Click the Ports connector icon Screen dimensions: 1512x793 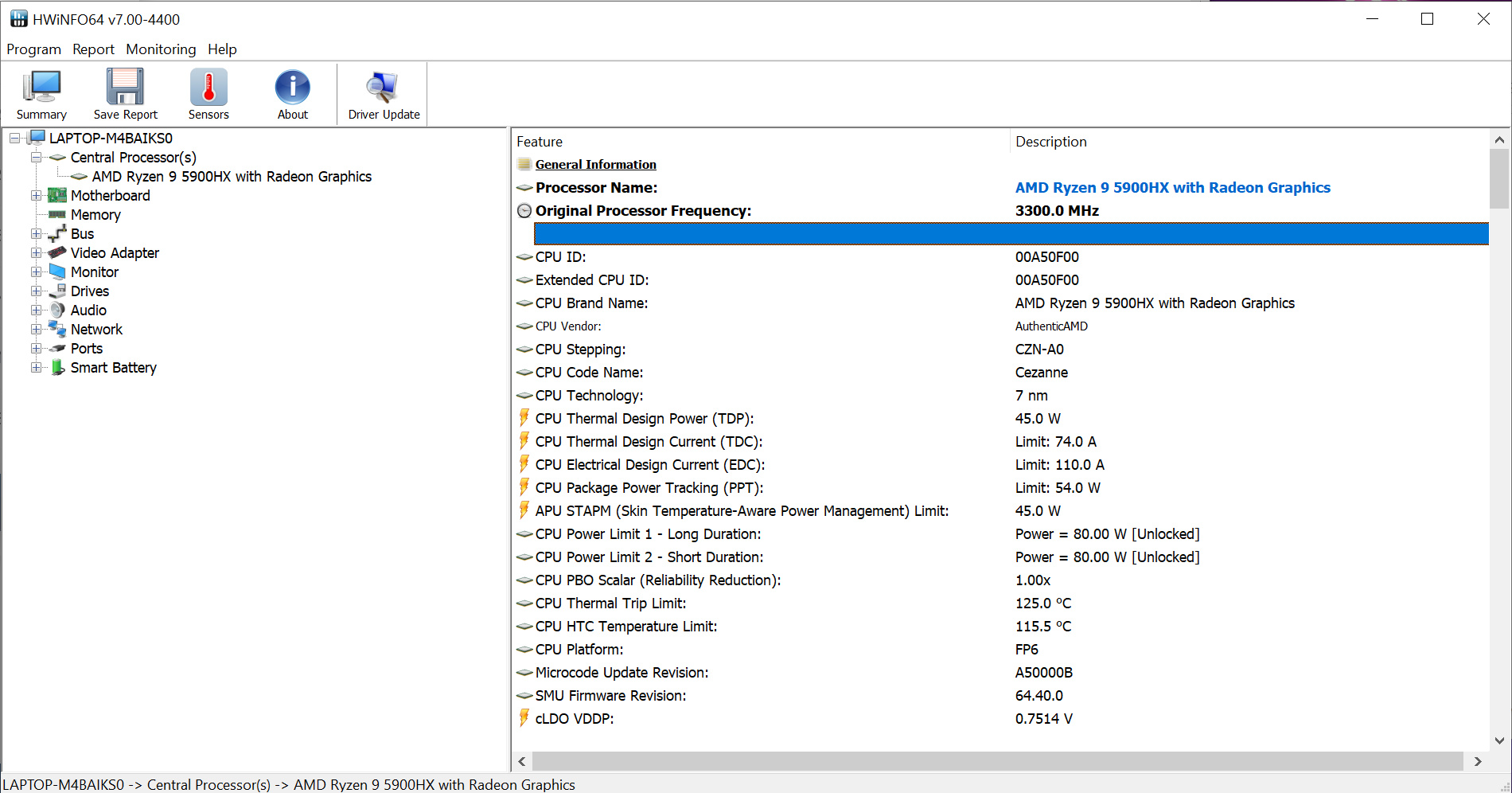click(x=57, y=348)
